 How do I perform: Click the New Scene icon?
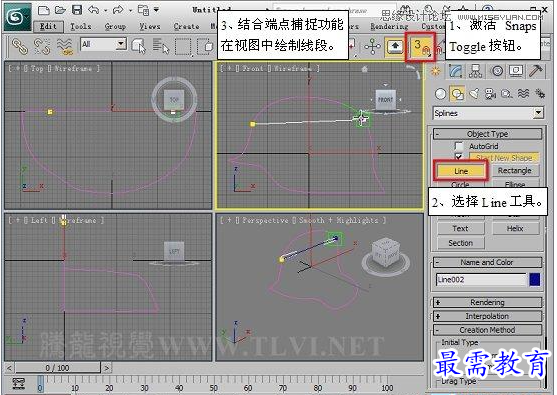tap(44, 10)
